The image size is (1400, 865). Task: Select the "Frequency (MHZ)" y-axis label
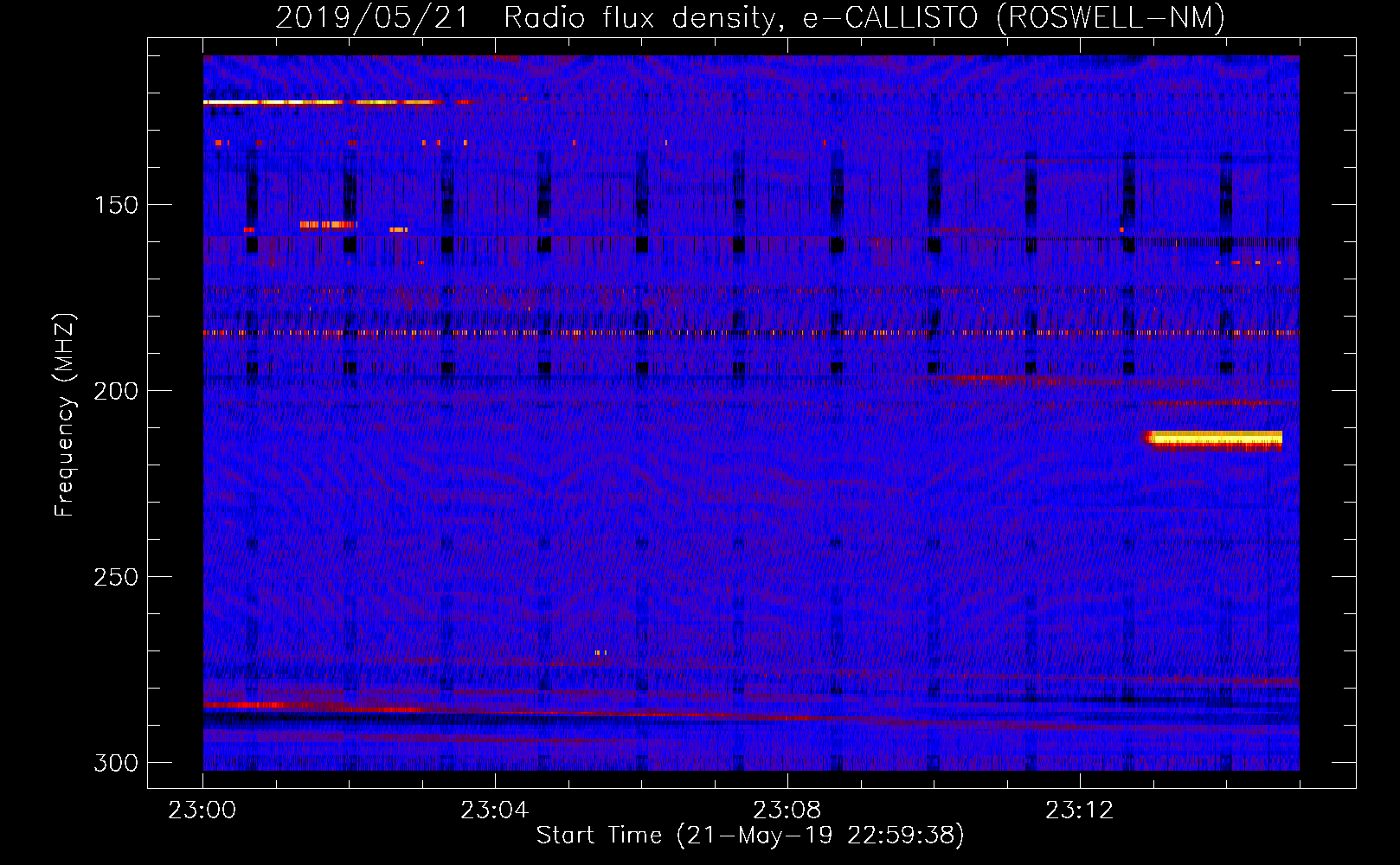(x=65, y=414)
